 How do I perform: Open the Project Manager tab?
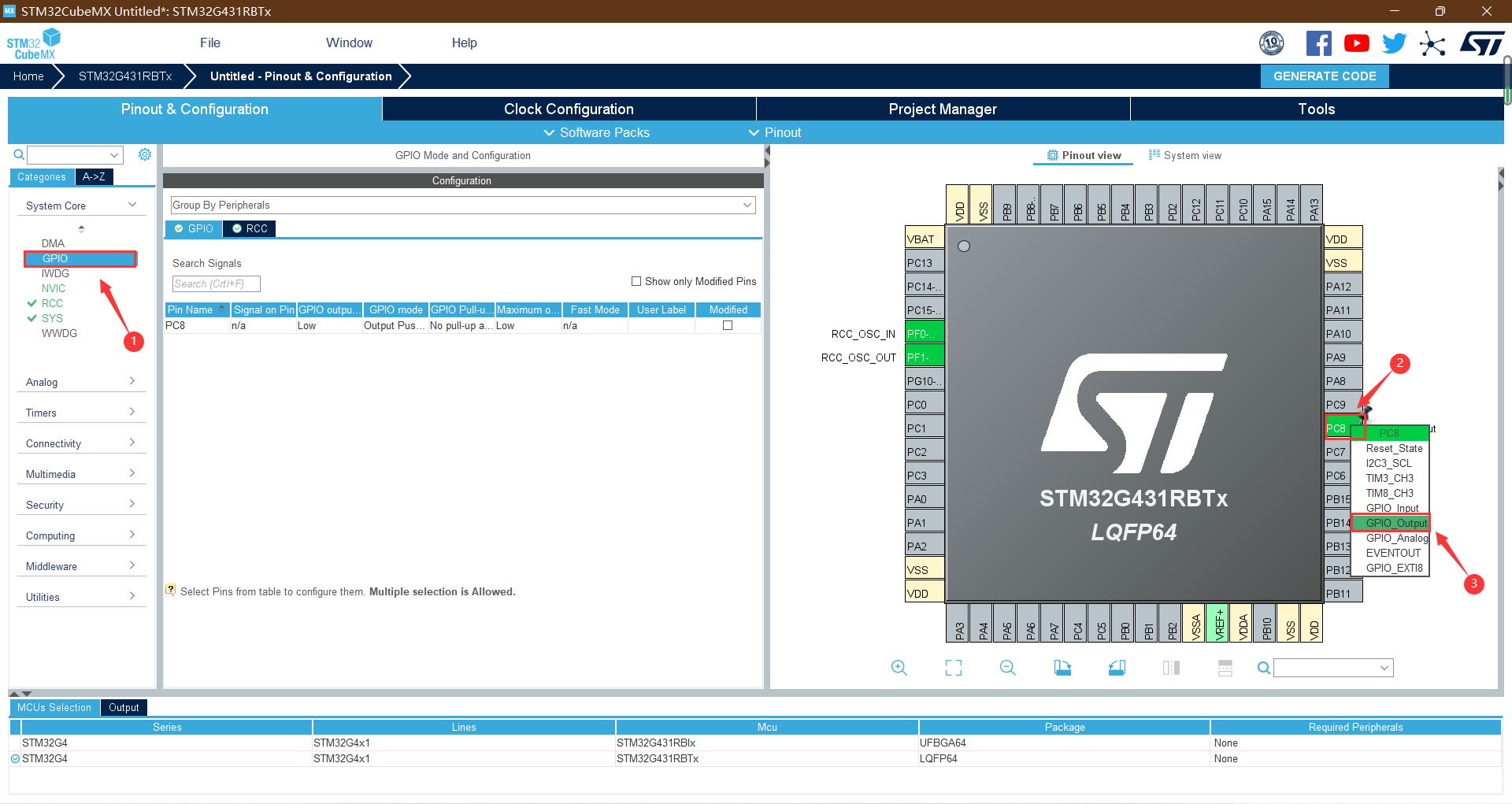[x=943, y=109]
